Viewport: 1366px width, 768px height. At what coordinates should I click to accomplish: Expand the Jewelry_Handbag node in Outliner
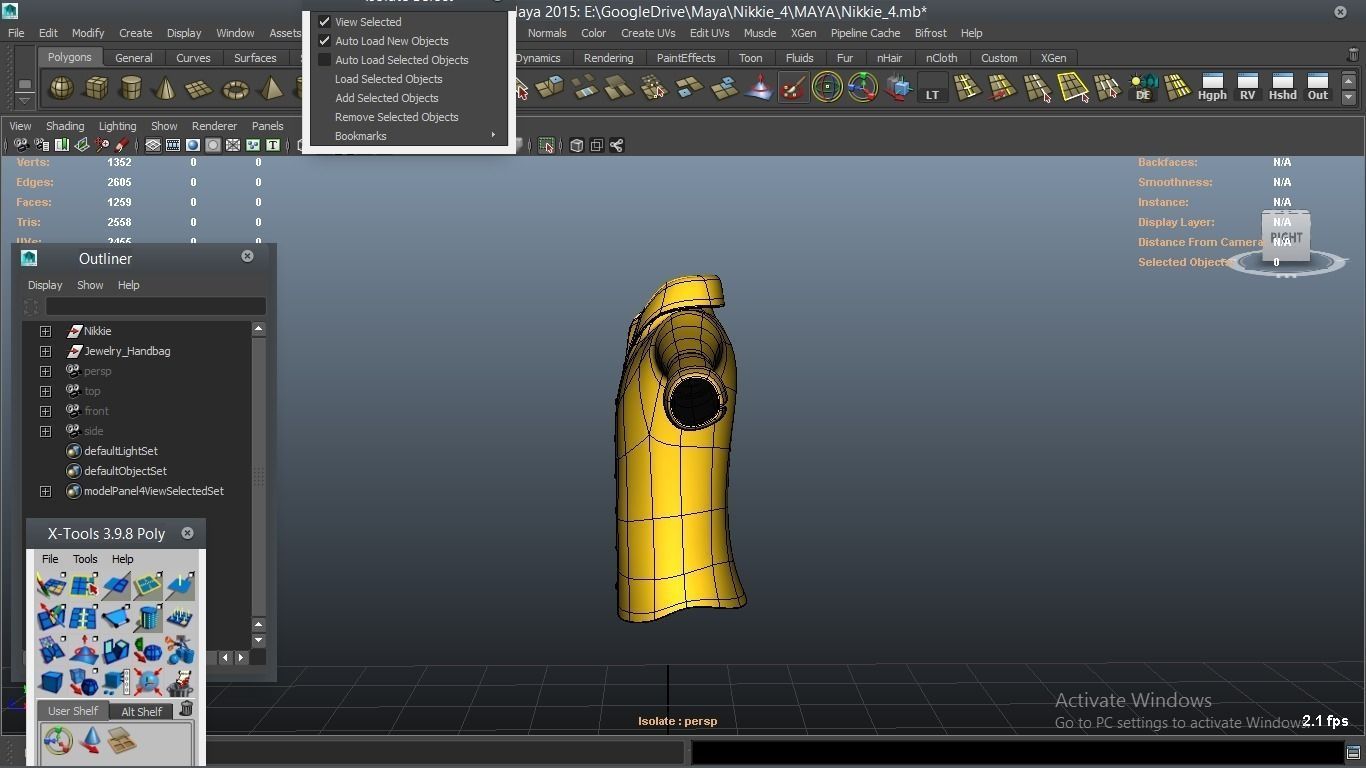pyautogui.click(x=45, y=351)
